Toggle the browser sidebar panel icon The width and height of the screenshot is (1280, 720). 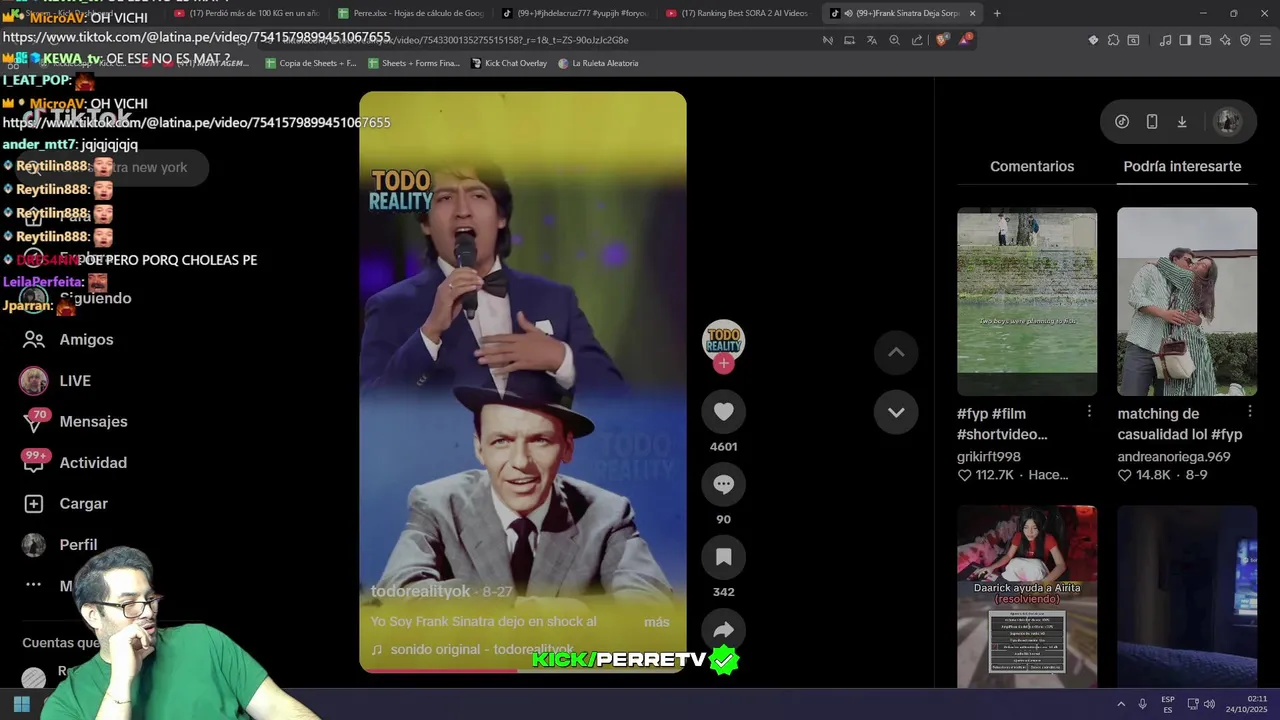(1185, 40)
